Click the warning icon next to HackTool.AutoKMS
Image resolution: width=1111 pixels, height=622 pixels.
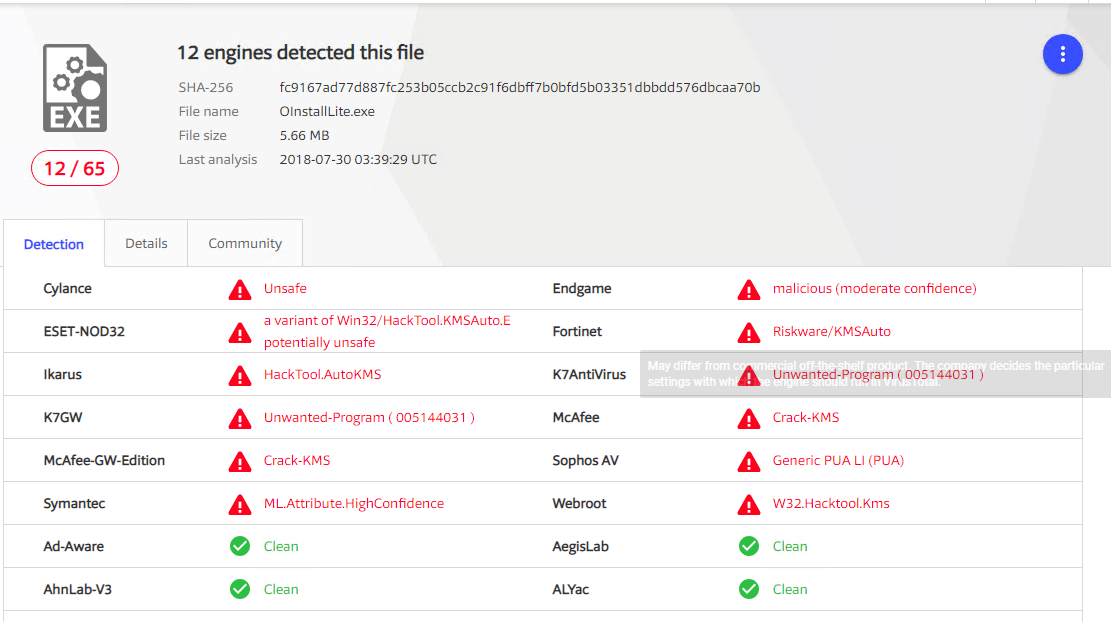tap(240, 375)
